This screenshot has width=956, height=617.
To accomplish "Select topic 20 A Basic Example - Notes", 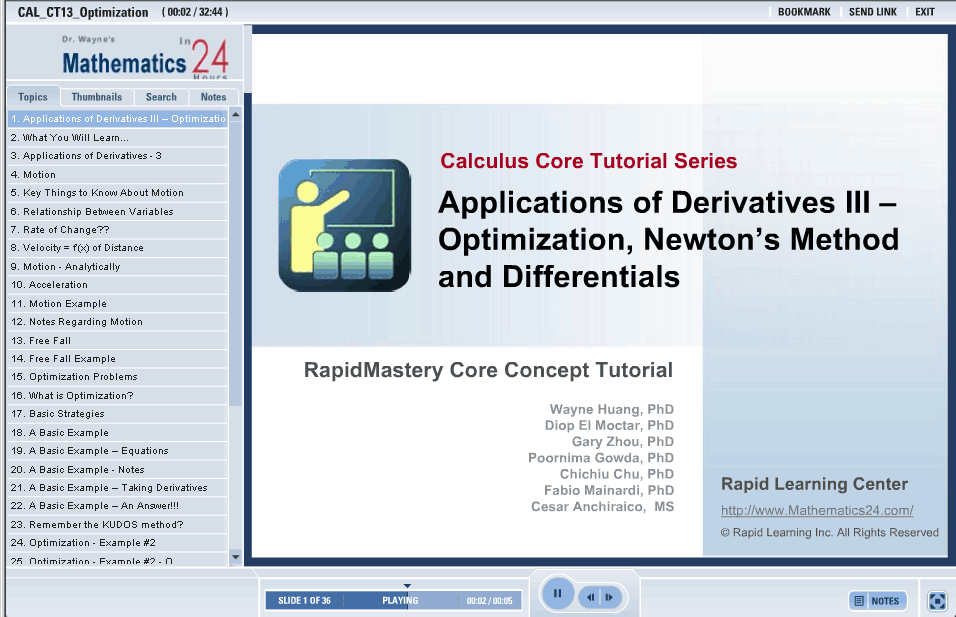I will tap(118, 469).
